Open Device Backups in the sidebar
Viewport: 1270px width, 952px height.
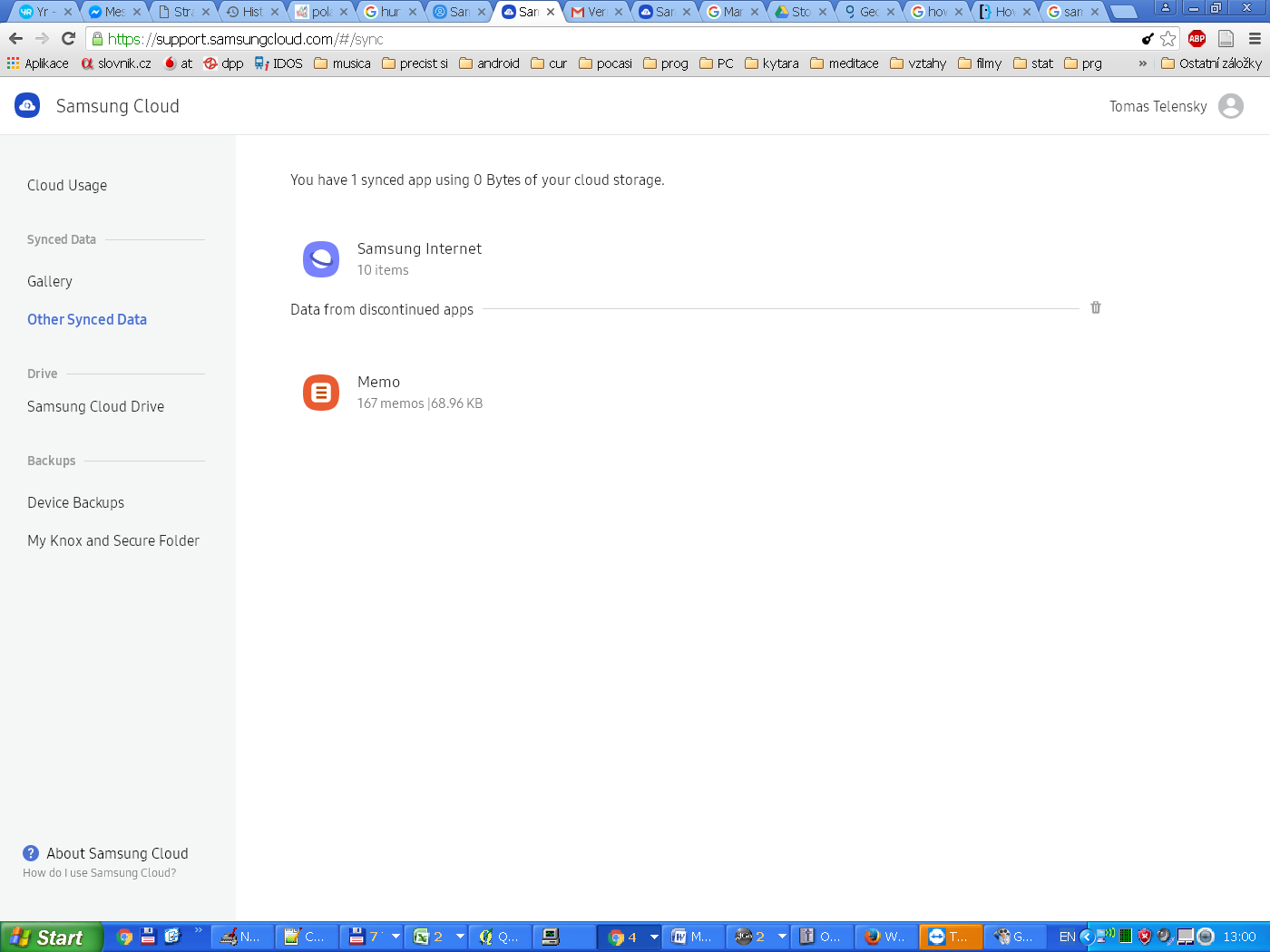(x=76, y=502)
